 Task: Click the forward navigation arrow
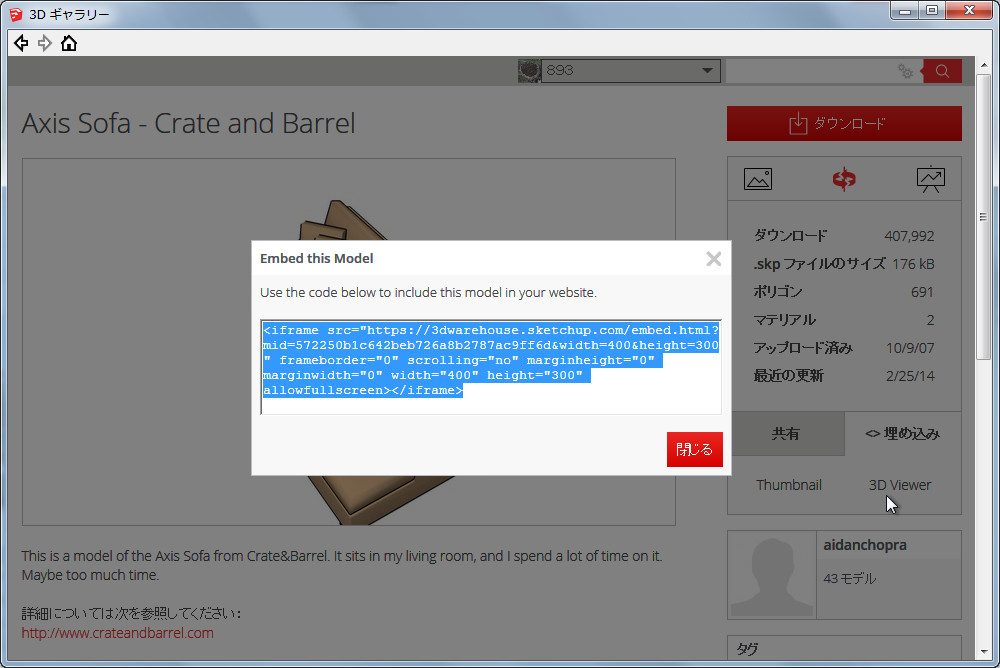click(45, 43)
